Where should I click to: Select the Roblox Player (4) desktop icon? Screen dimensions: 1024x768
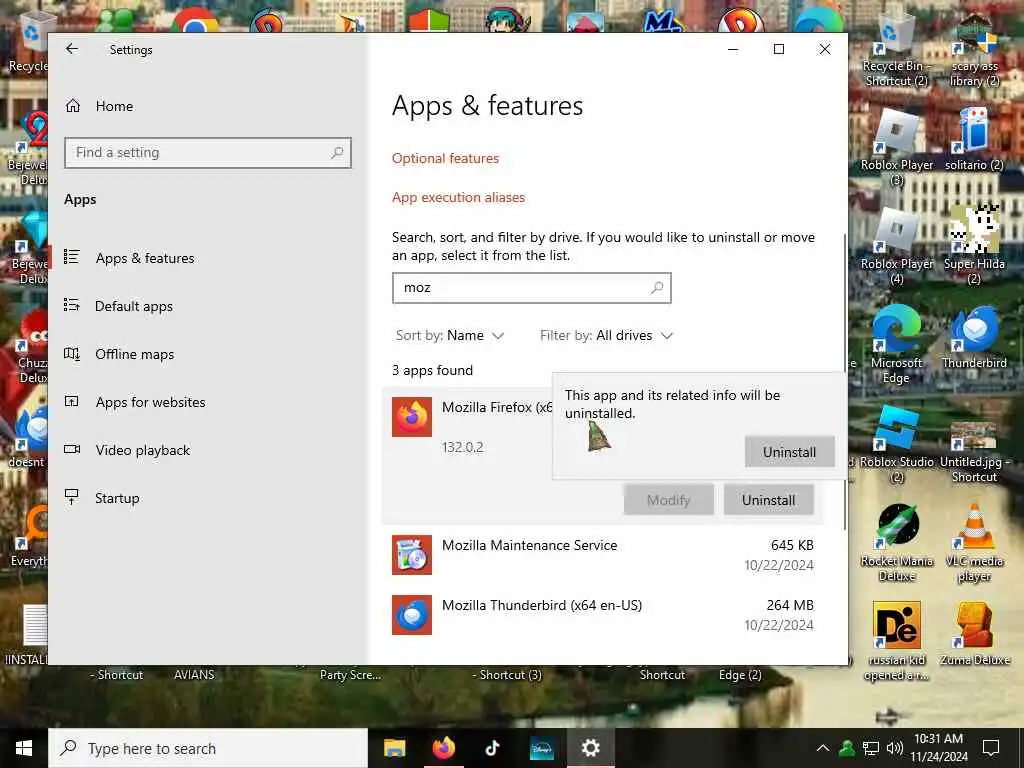pyautogui.click(x=897, y=246)
